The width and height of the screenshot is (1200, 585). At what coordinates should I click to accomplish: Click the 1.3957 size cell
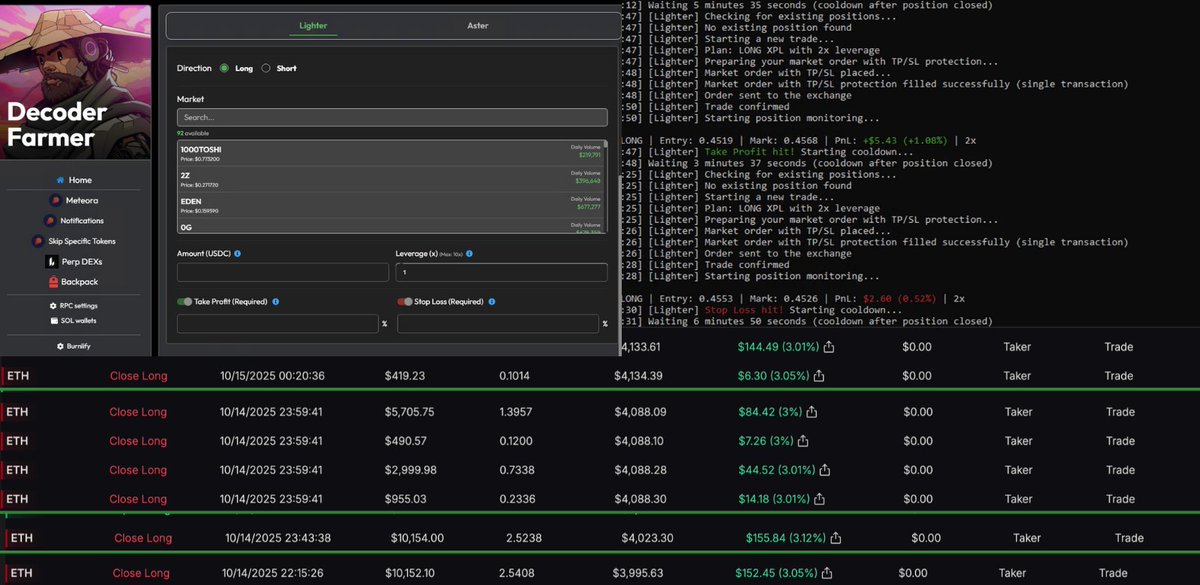pos(516,411)
